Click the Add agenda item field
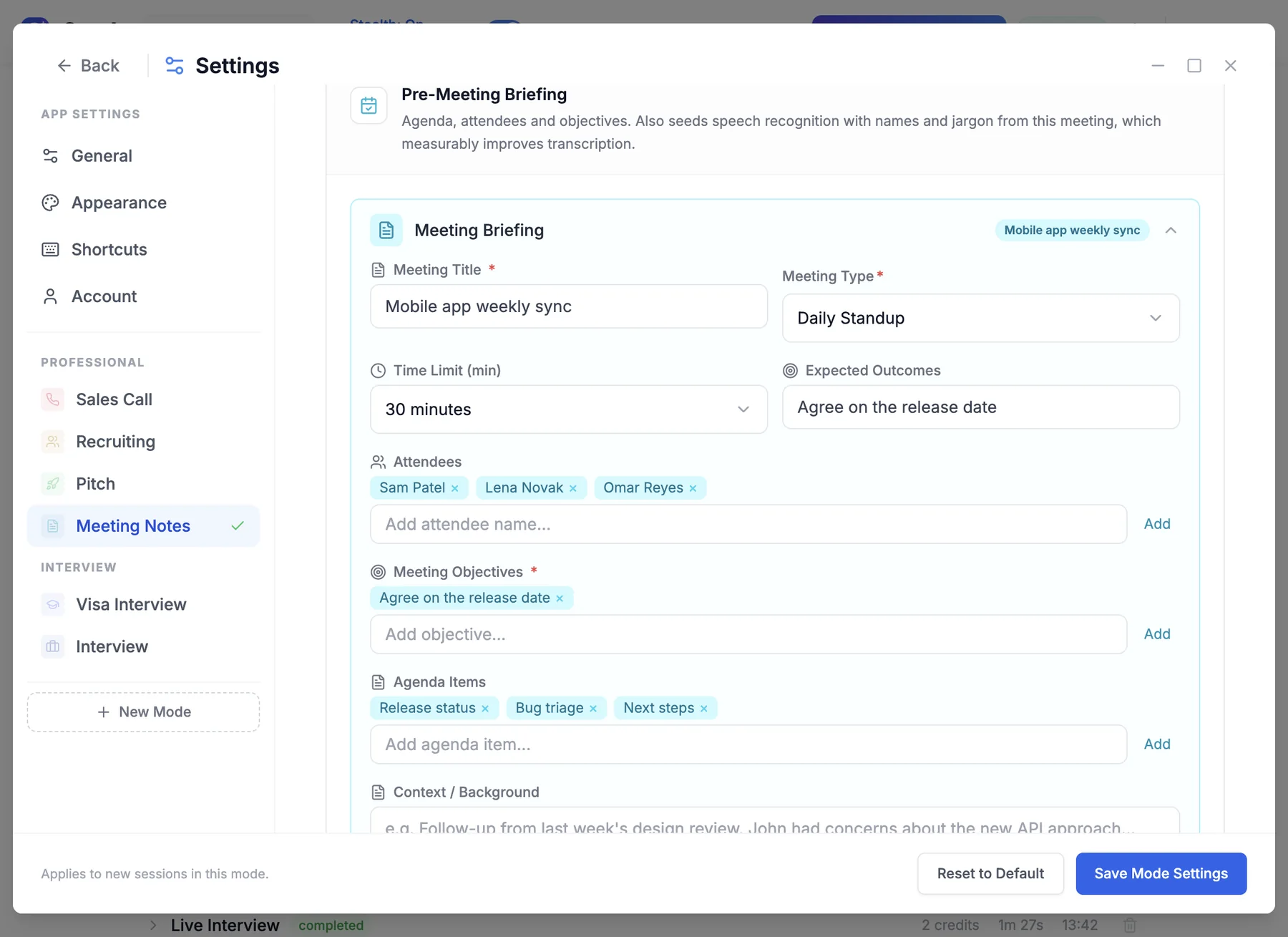Screen dimensions: 1288x937 pyautogui.click(x=748, y=744)
